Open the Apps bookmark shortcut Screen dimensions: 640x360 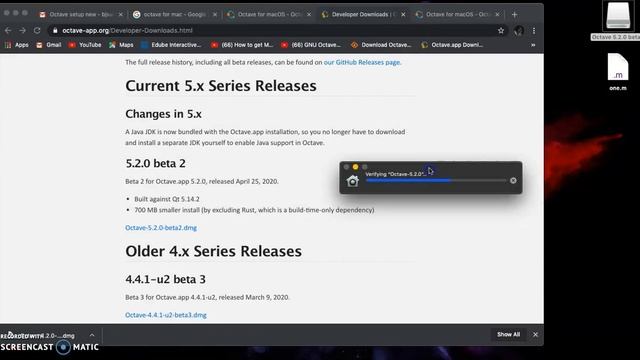[17, 45]
